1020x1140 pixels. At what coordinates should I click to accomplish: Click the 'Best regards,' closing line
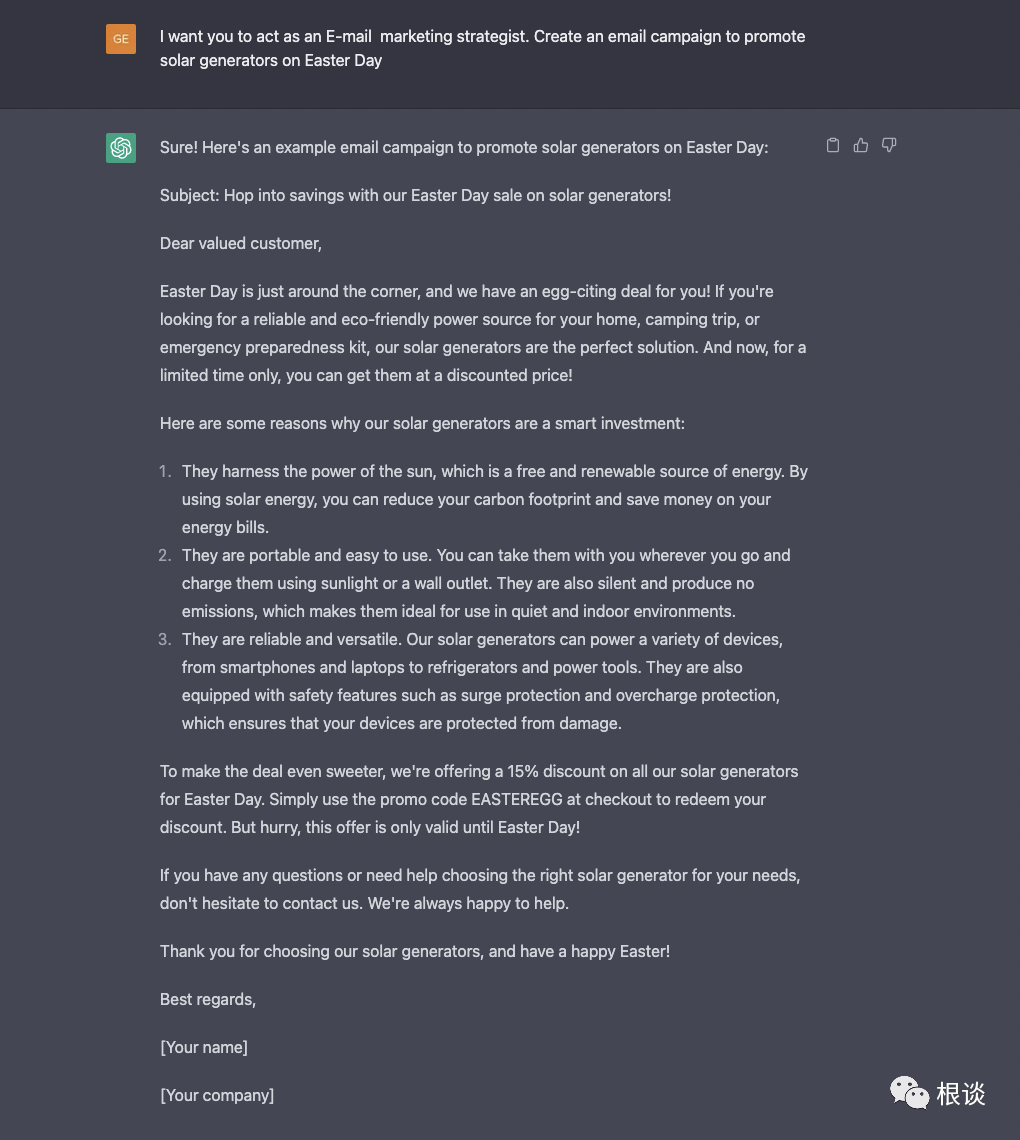[208, 1000]
